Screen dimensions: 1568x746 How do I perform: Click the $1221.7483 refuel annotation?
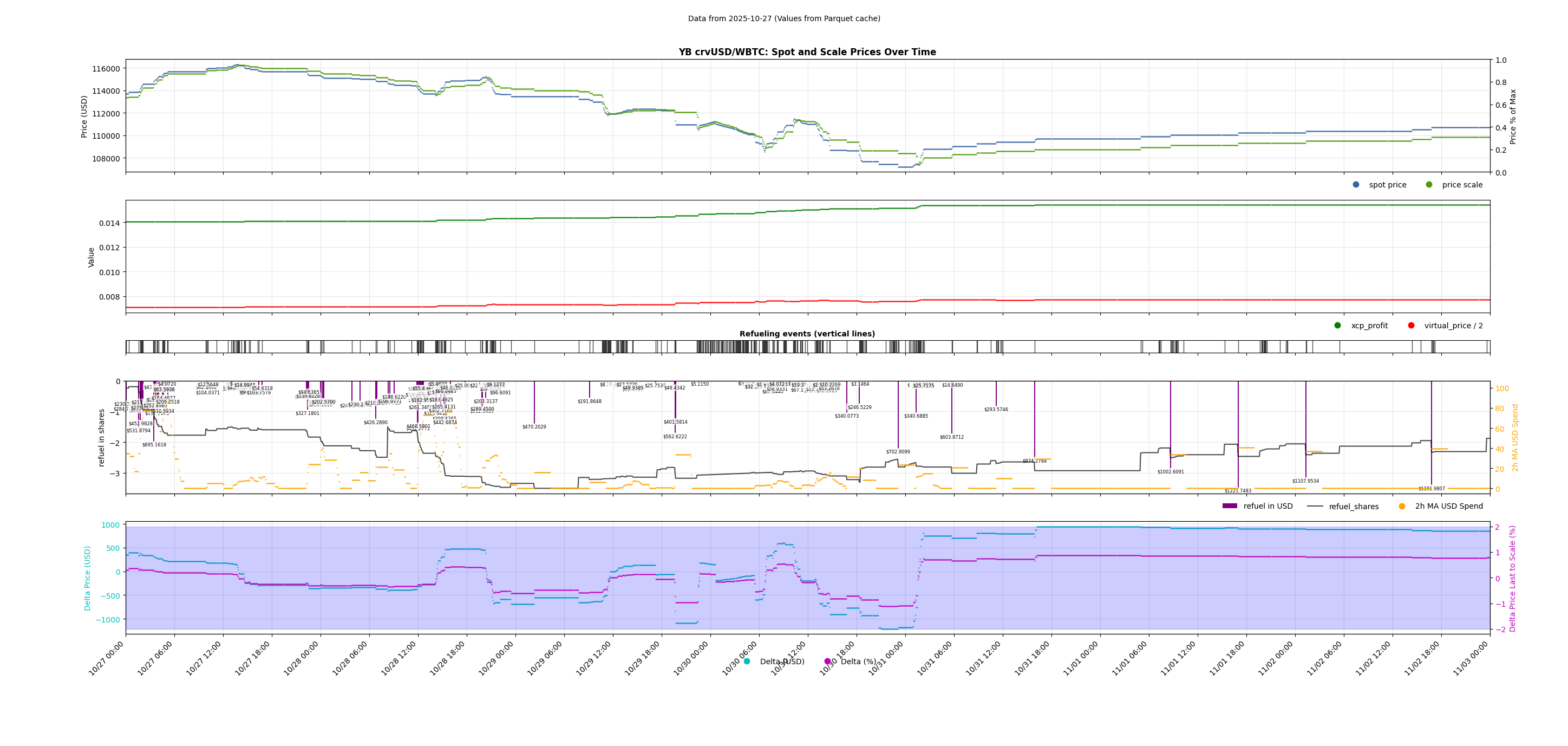(x=1238, y=491)
